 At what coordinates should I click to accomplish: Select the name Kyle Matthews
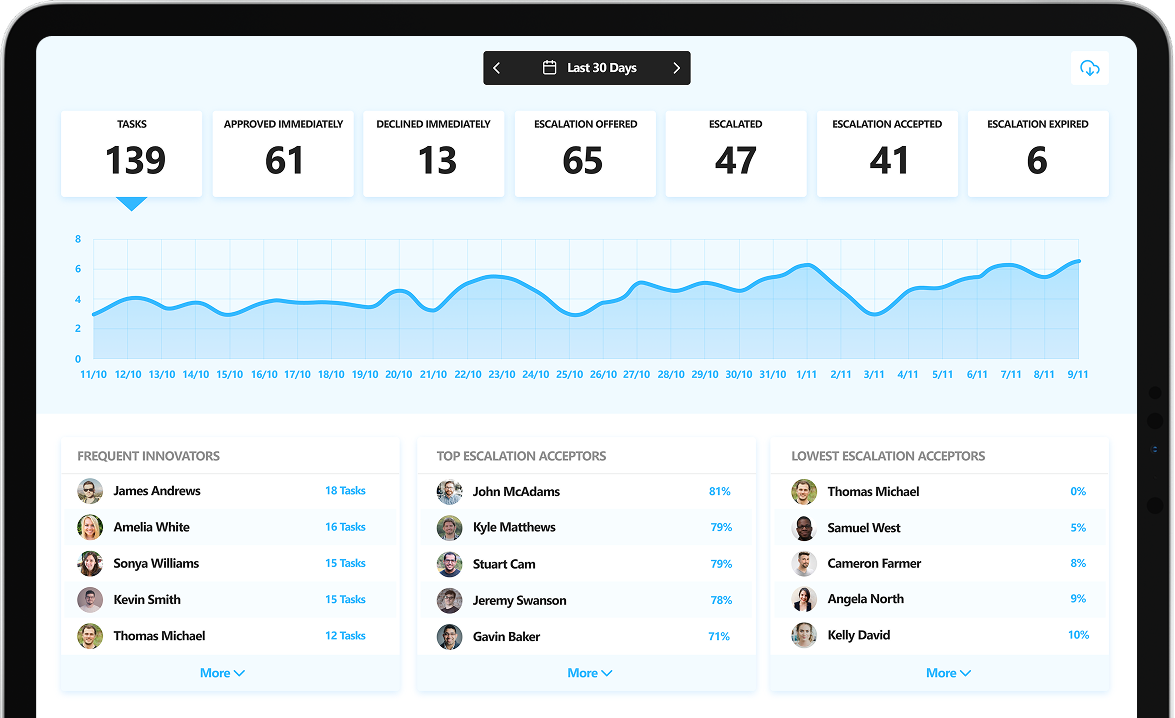514,528
